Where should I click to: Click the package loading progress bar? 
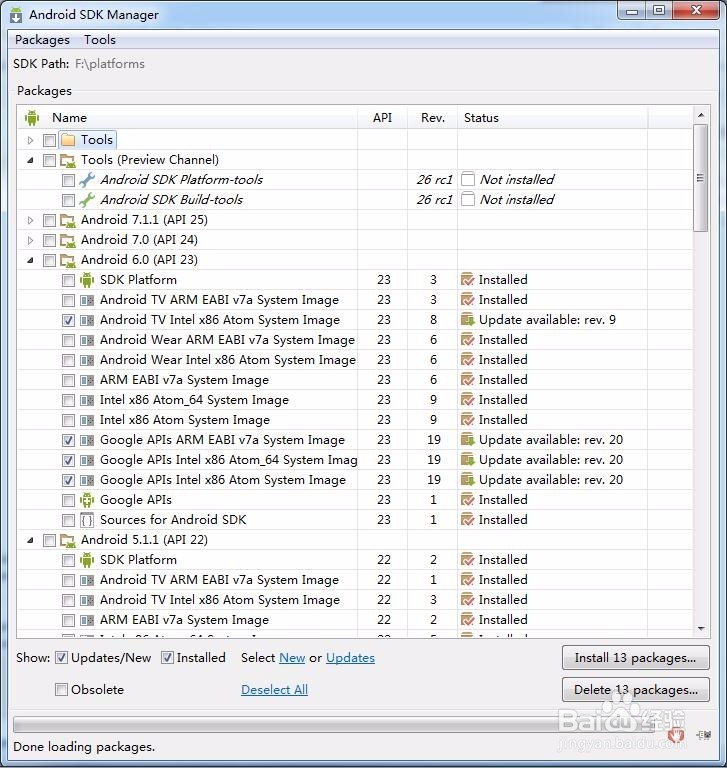pyautogui.click(x=333, y=724)
